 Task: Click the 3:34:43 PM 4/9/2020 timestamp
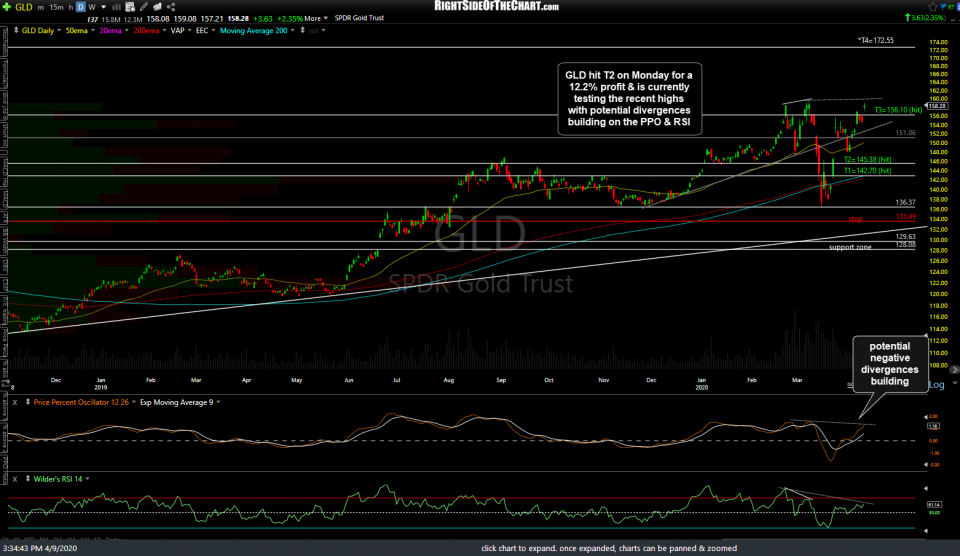coord(40,548)
